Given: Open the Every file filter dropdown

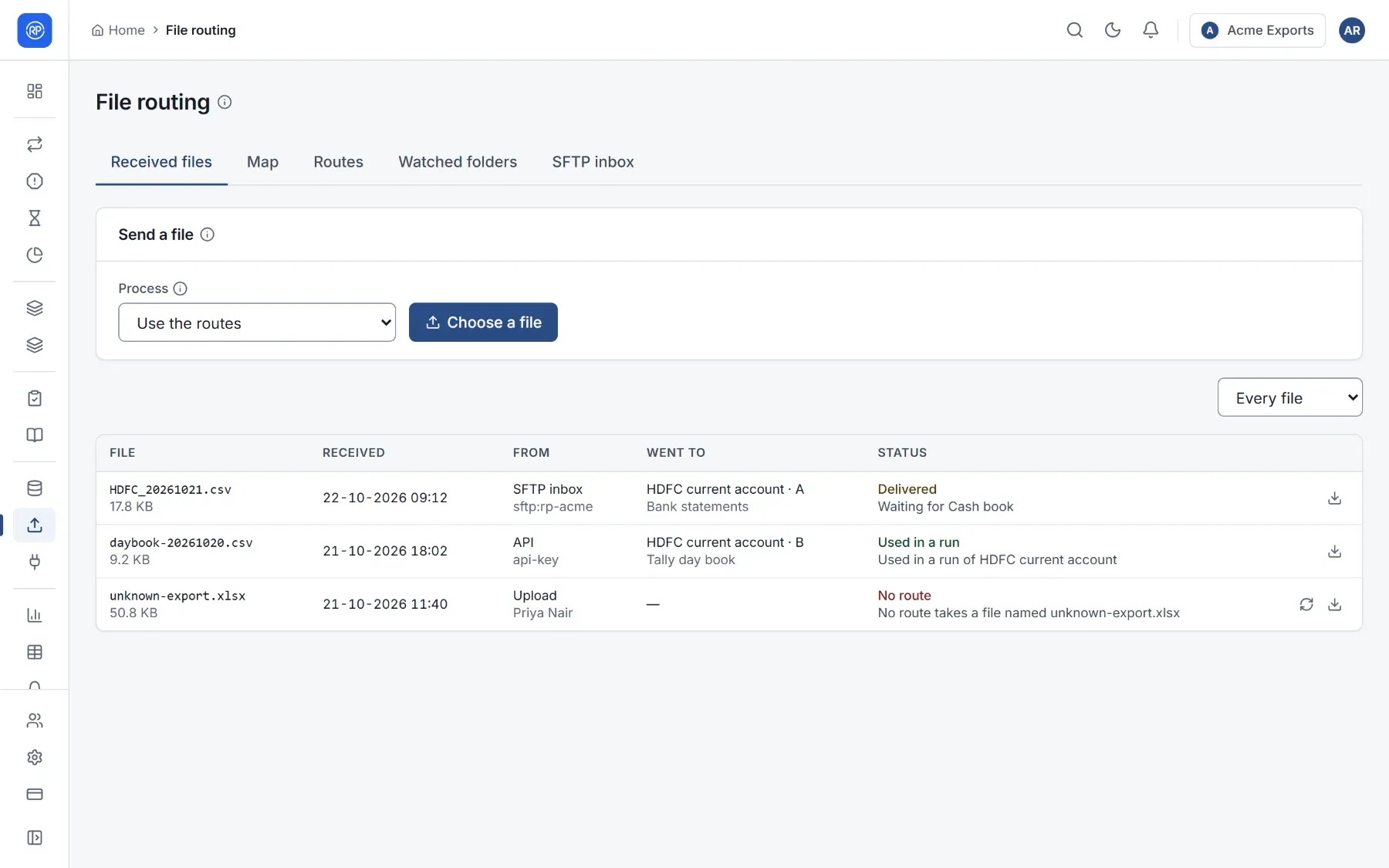Looking at the screenshot, I should click(x=1290, y=397).
